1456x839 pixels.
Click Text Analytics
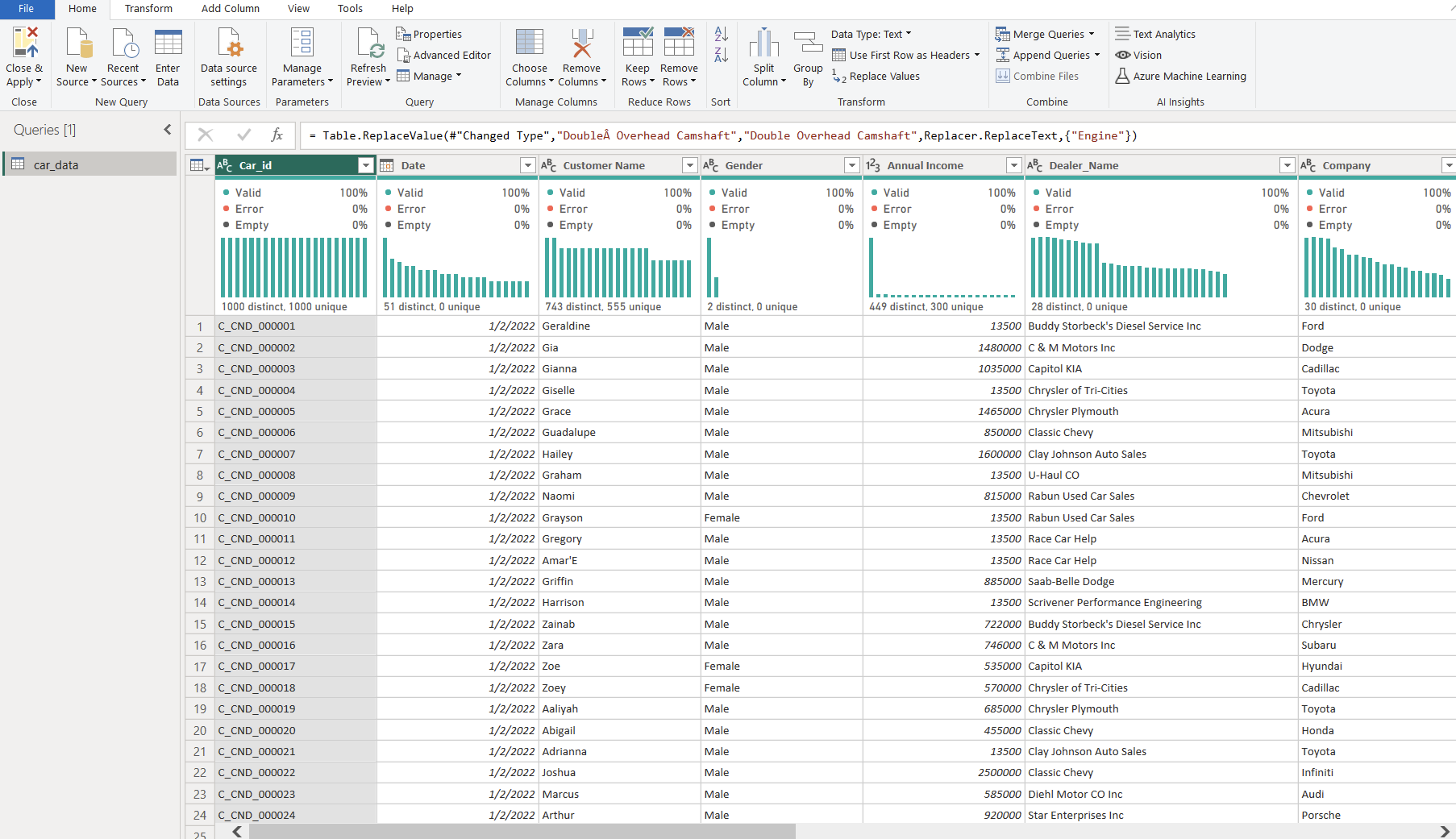click(x=1155, y=34)
